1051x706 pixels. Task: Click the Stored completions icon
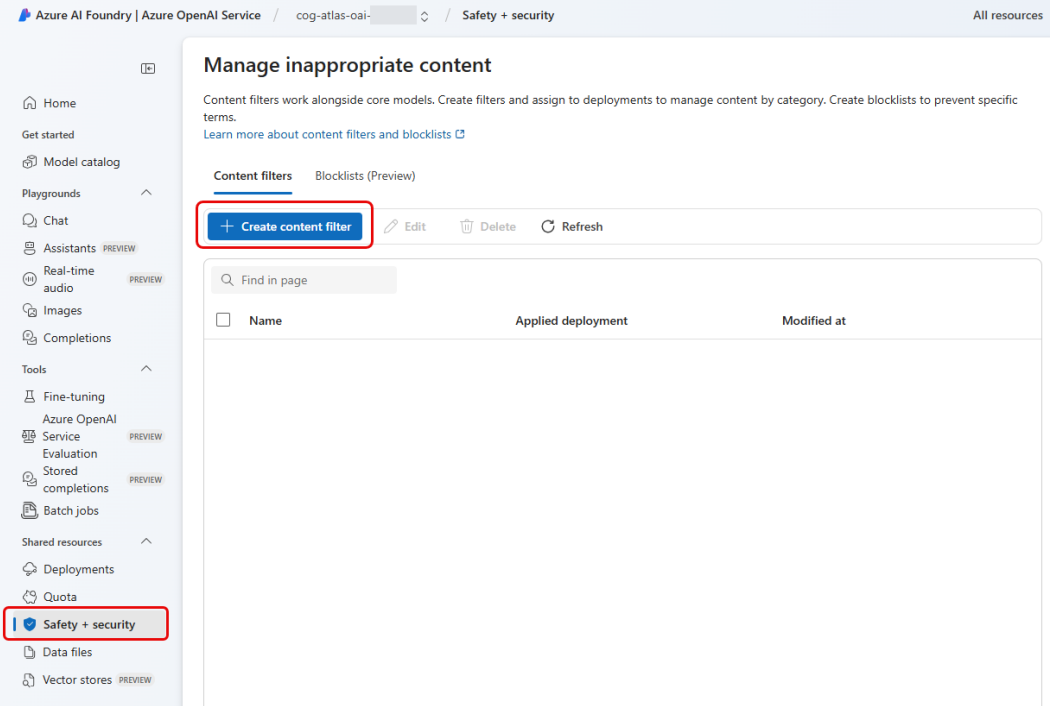pyautogui.click(x=29, y=479)
